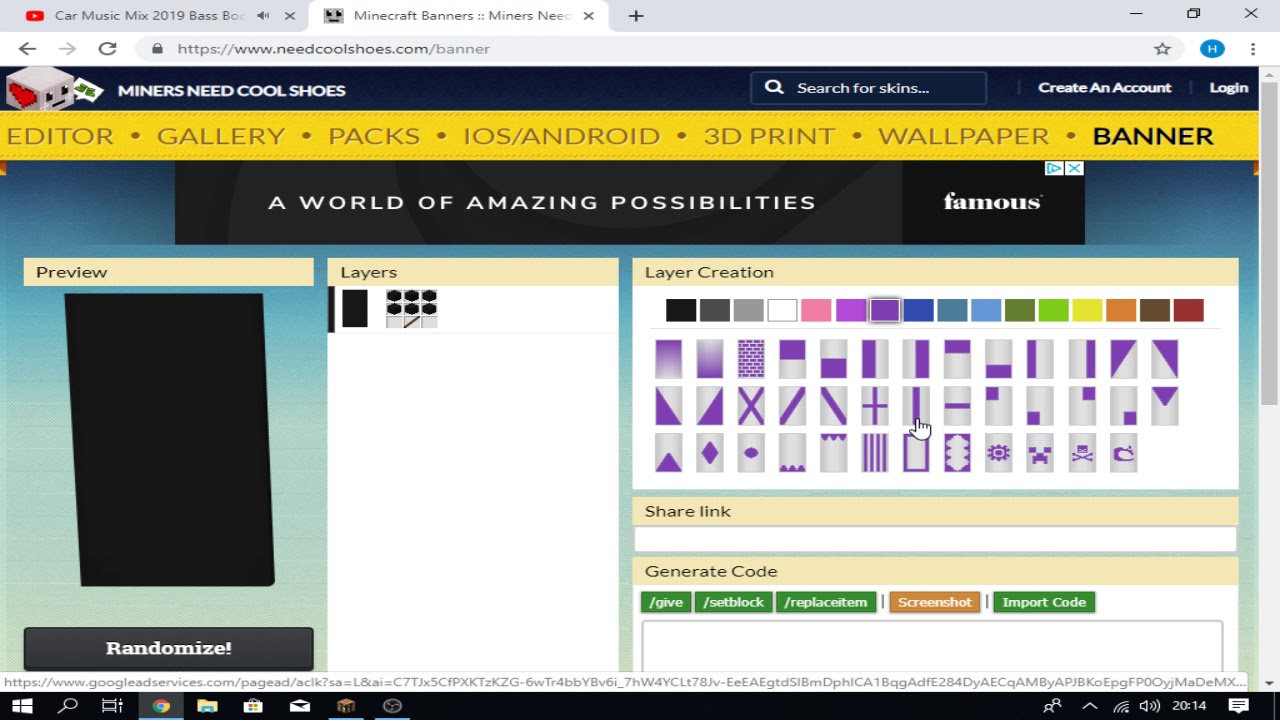This screenshot has width=1280, height=720.
Task: Show hidden system tray icons
Action: click(1089, 706)
